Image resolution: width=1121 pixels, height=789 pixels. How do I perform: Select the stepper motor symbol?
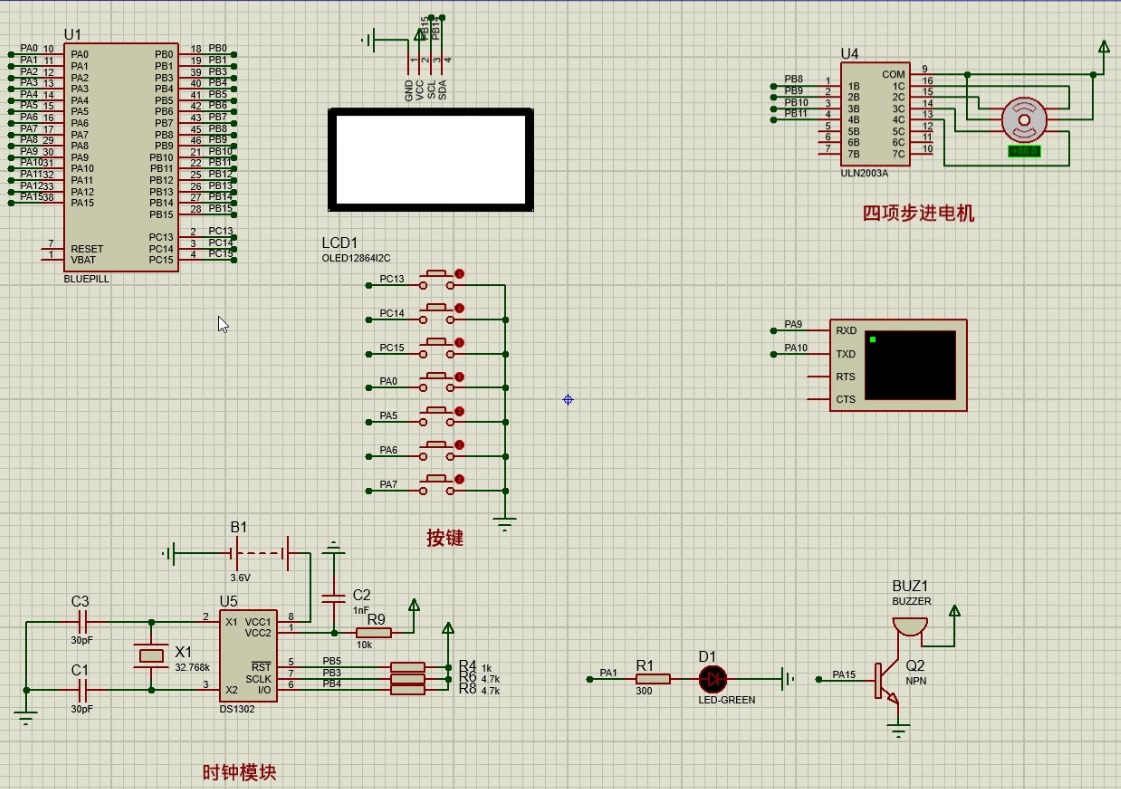(x=1023, y=120)
